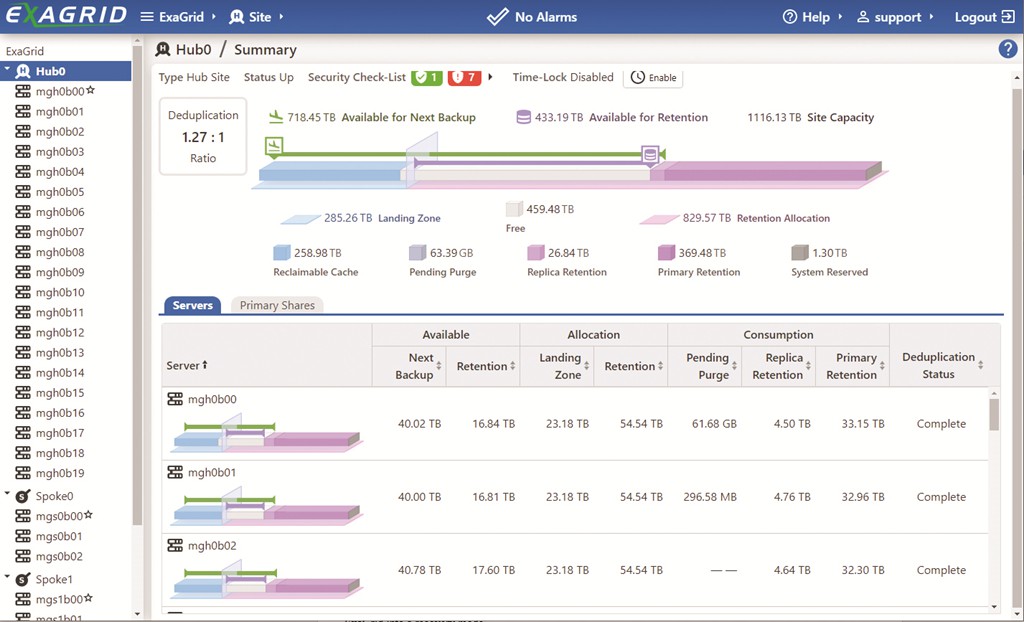The width and height of the screenshot is (1024, 622).
Task: Collapse the Spoke0 tree node
Action: point(7,493)
